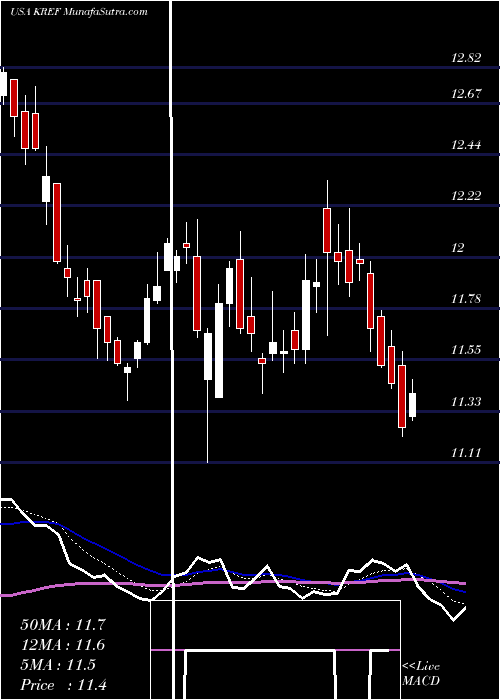Click the 50MA : 11.7 readout
This screenshot has width=500, height=700.
point(62,625)
